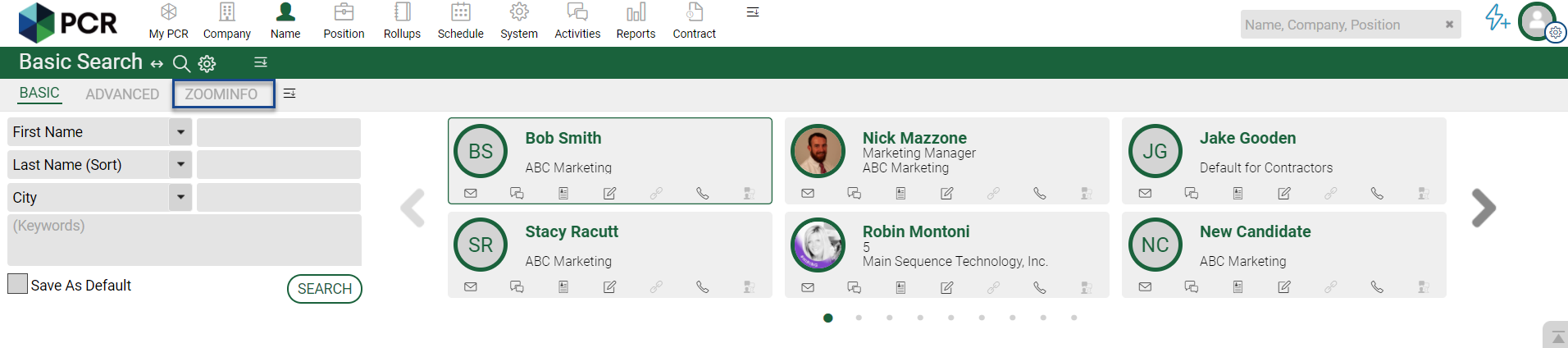Viewport: 1568px width, 348px height.
Task: Expand the City field dropdown
Action: click(180, 198)
